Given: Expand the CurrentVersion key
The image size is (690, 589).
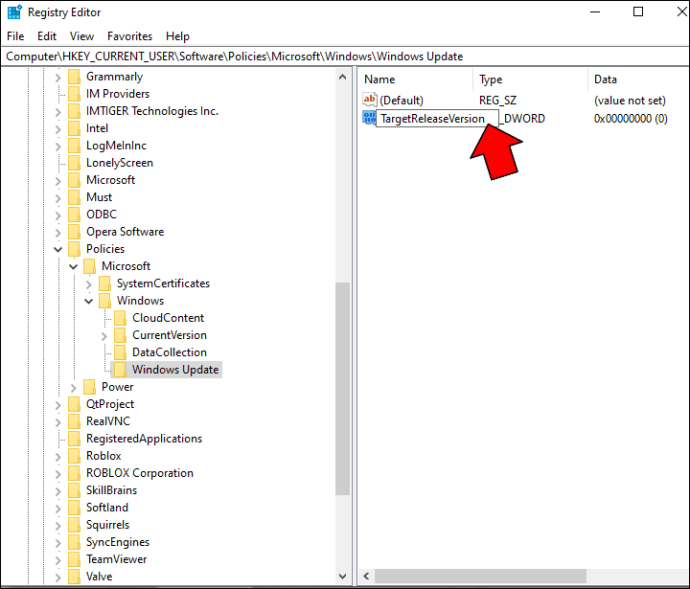Looking at the screenshot, I should (x=104, y=336).
